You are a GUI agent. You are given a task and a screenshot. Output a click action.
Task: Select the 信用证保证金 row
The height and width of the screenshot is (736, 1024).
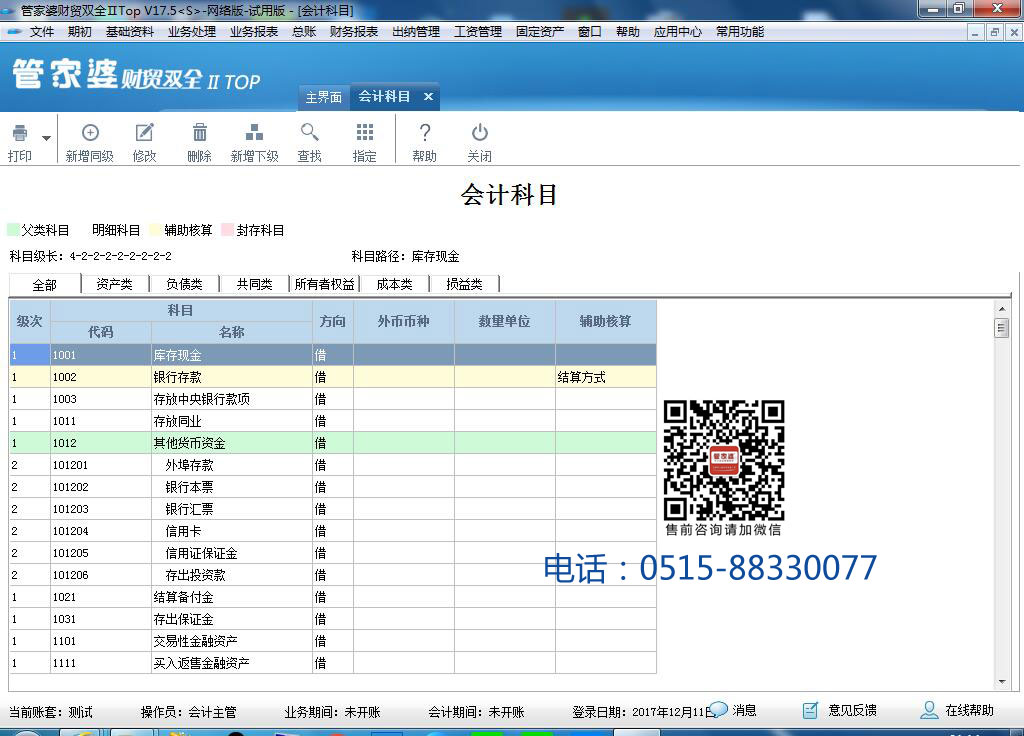[333, 553]
